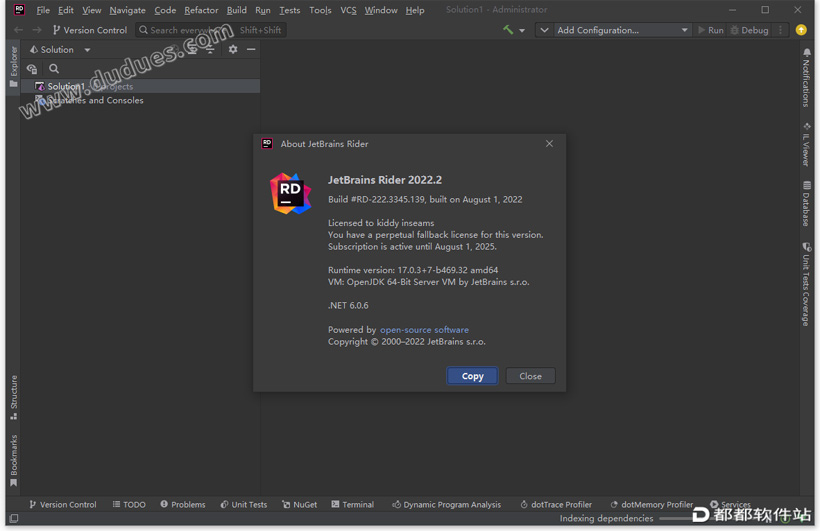The width and height of the screenshot is (820, 531).
Task: Click the Copy button in About dialog
Action: (x=472, y=376)
